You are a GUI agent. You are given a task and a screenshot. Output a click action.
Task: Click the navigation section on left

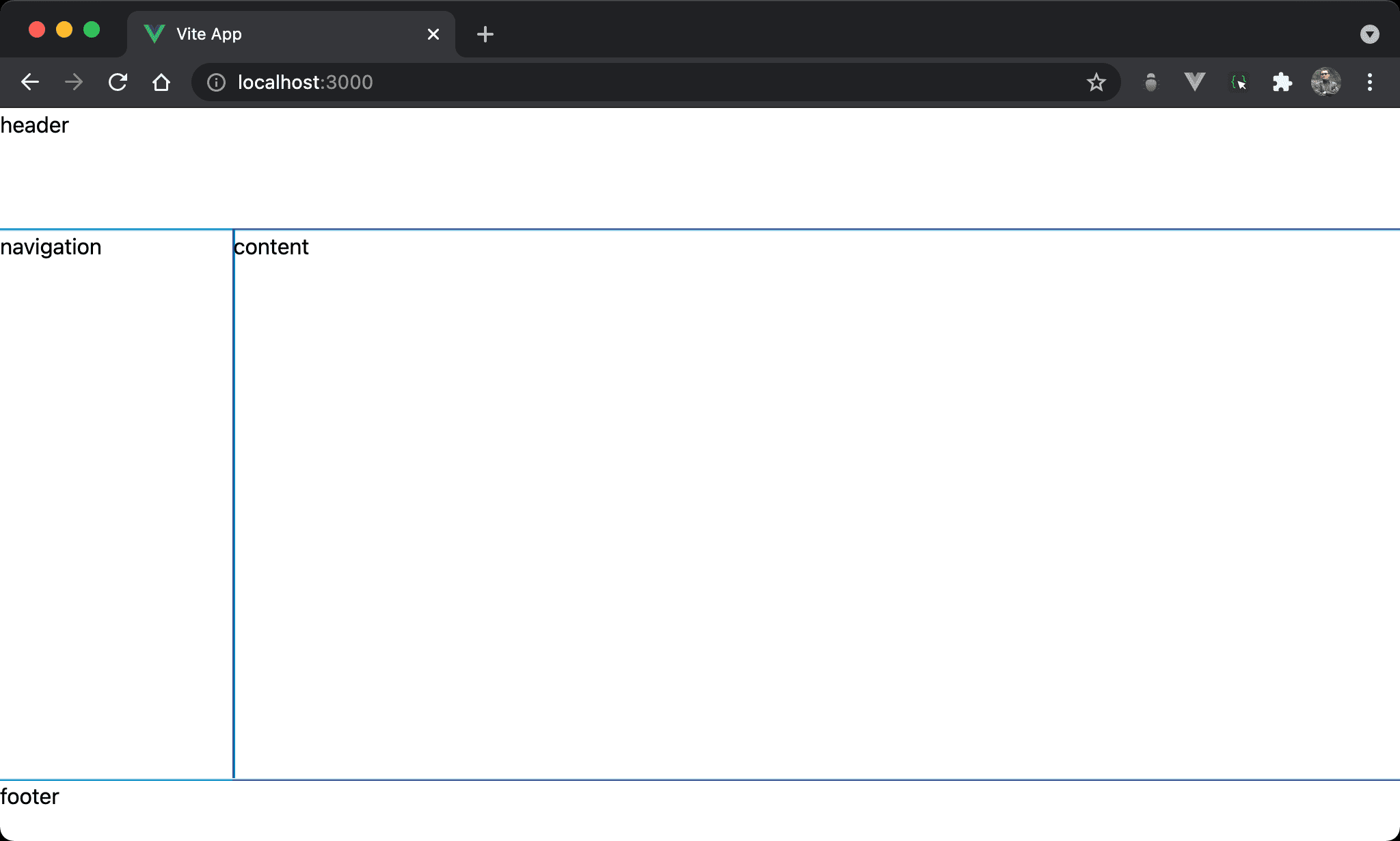[116, 504]
